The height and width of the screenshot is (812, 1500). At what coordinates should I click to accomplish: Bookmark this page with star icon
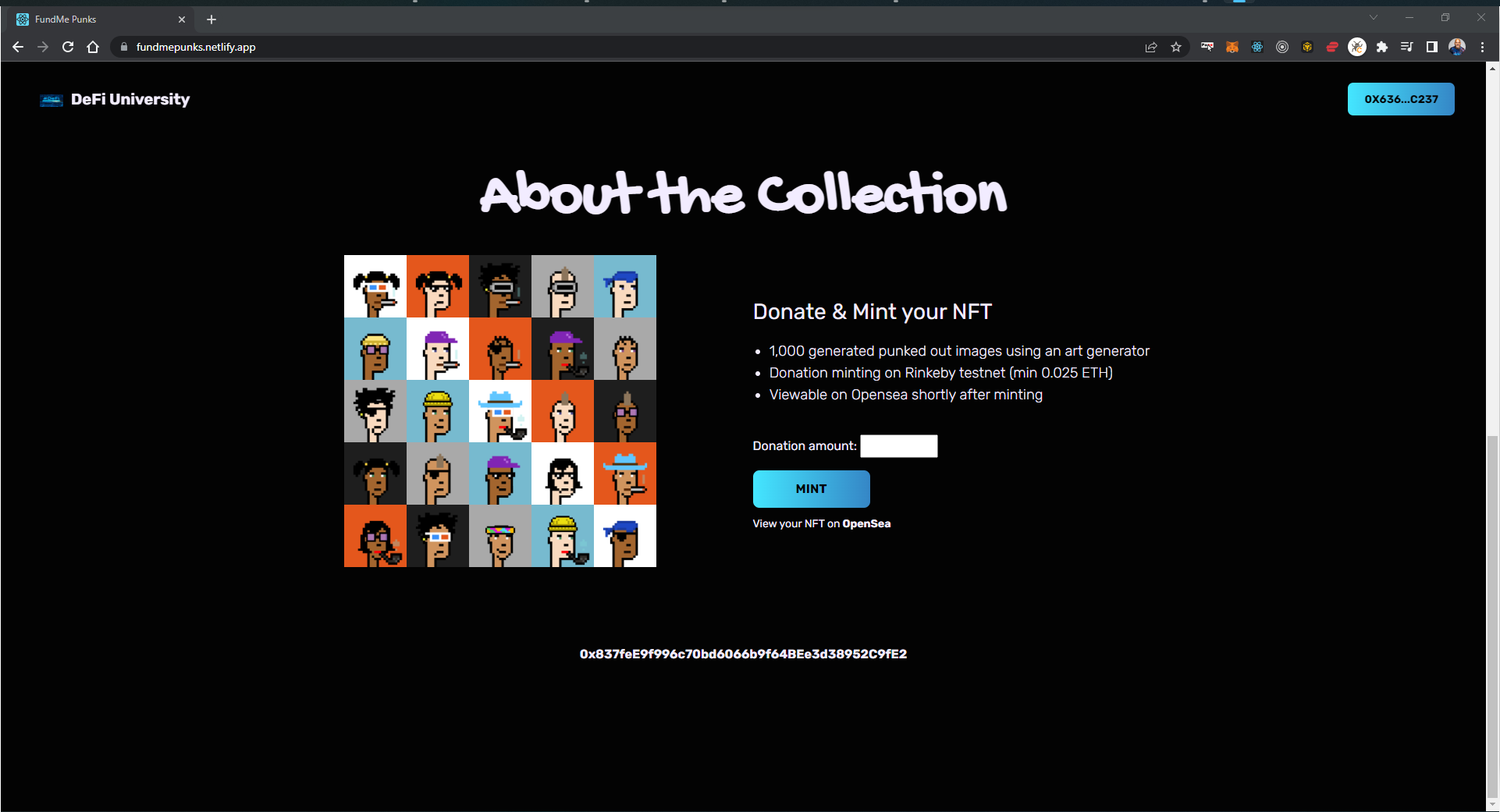point(1176,47)
